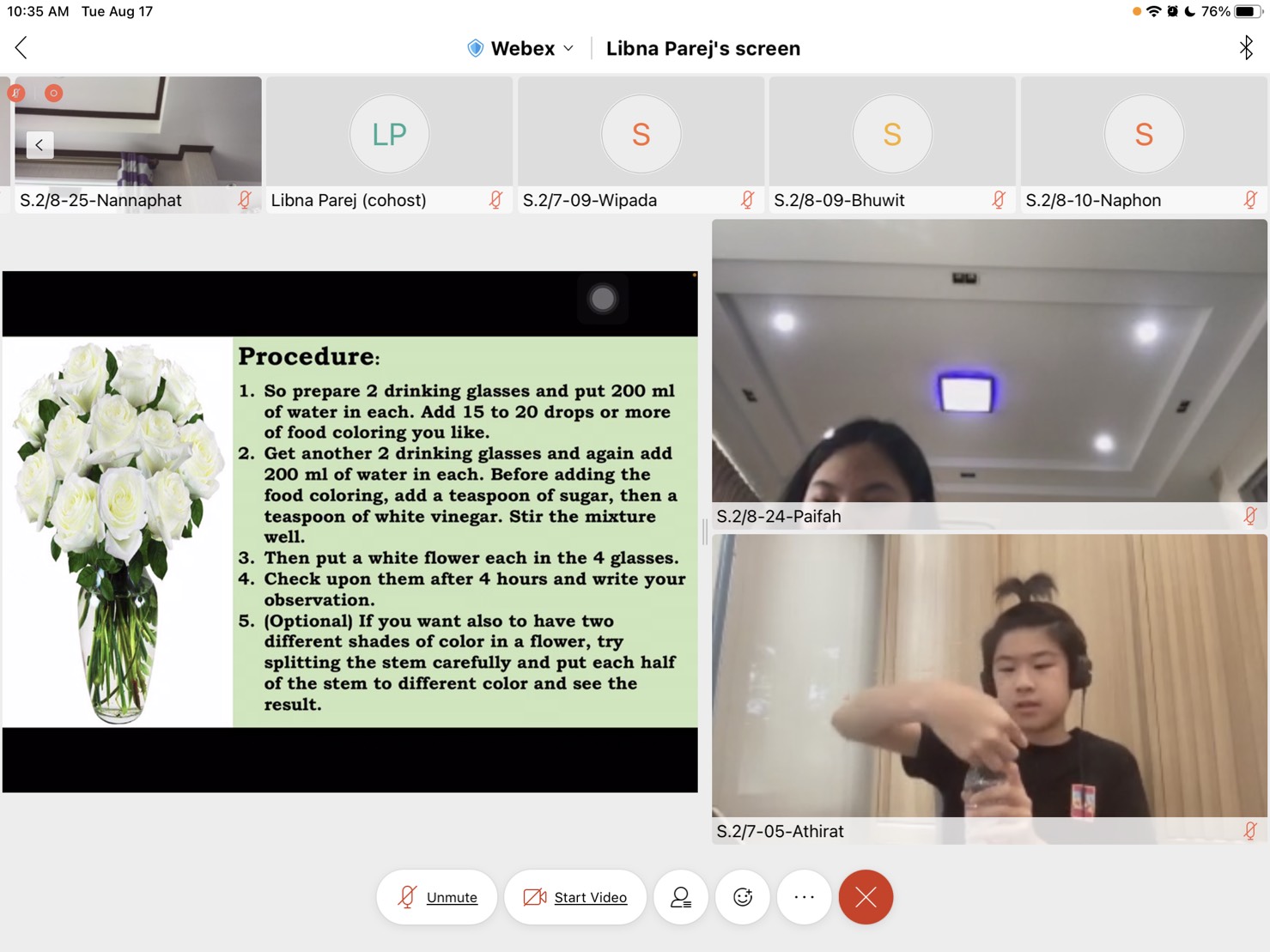Leave the meeting with red X button
Image resolution: width=1270 pixels, height=952 pixels.
pyautogui.click(x=866, y=897)
